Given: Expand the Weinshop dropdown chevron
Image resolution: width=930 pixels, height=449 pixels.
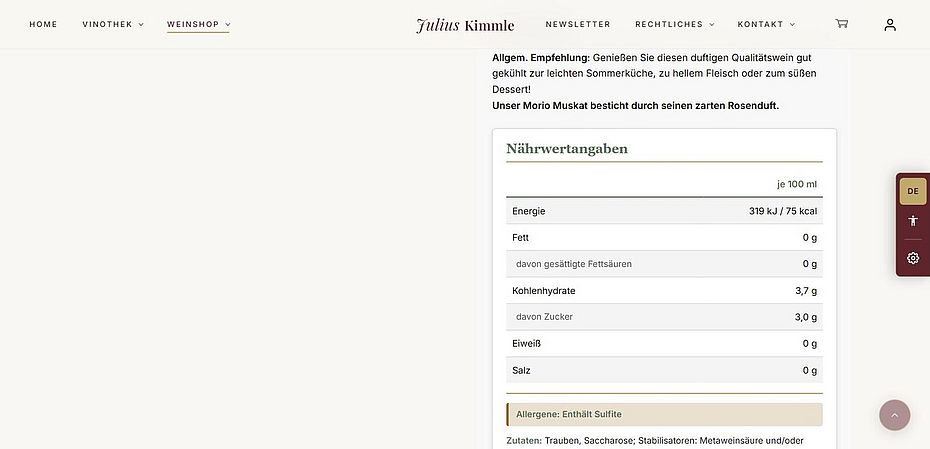Looking at the screenshot, I should pyautogui.click(x=228, y=25).
